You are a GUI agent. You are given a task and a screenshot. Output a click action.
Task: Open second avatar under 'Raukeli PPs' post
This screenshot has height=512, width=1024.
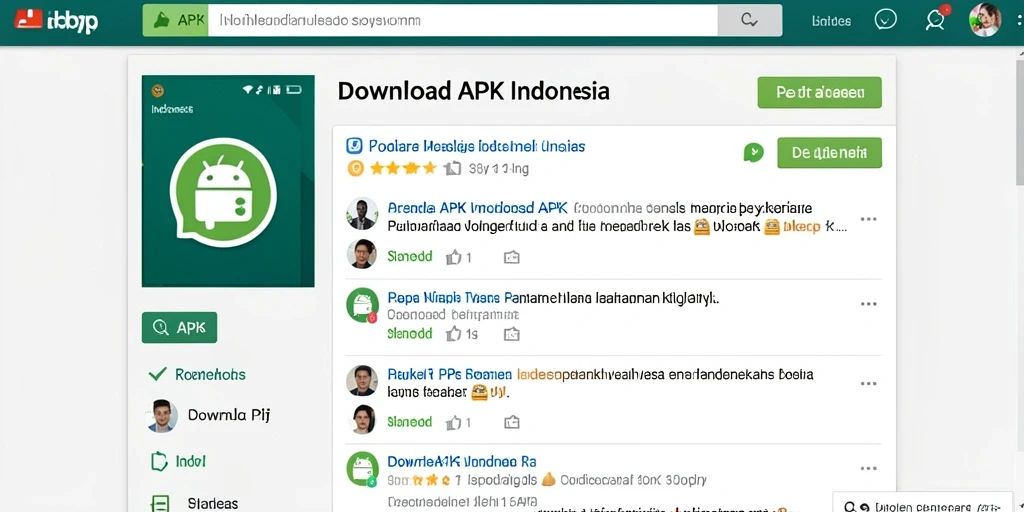363,419
